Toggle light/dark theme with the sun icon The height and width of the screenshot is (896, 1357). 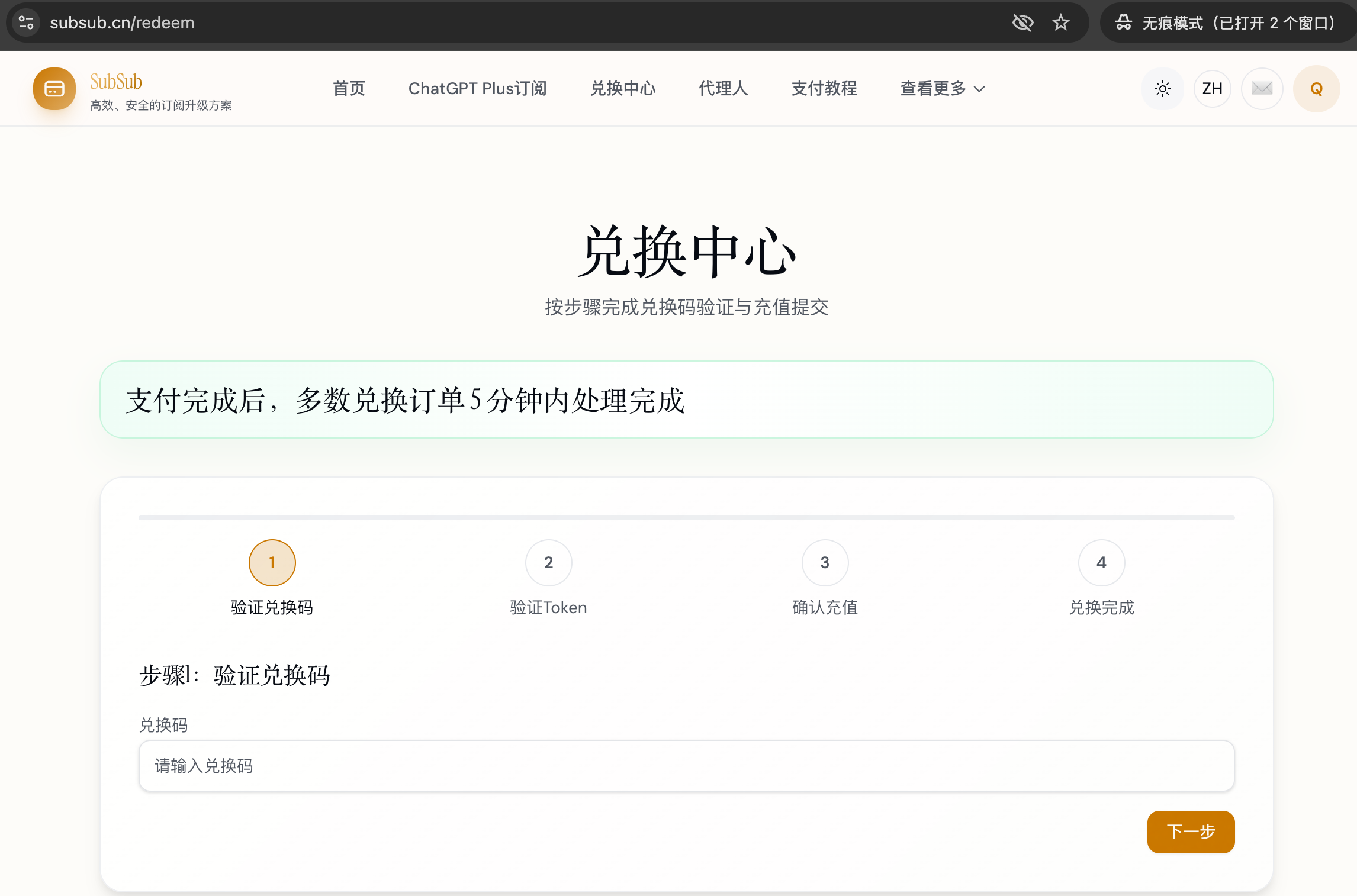(x=1162, y=89)
